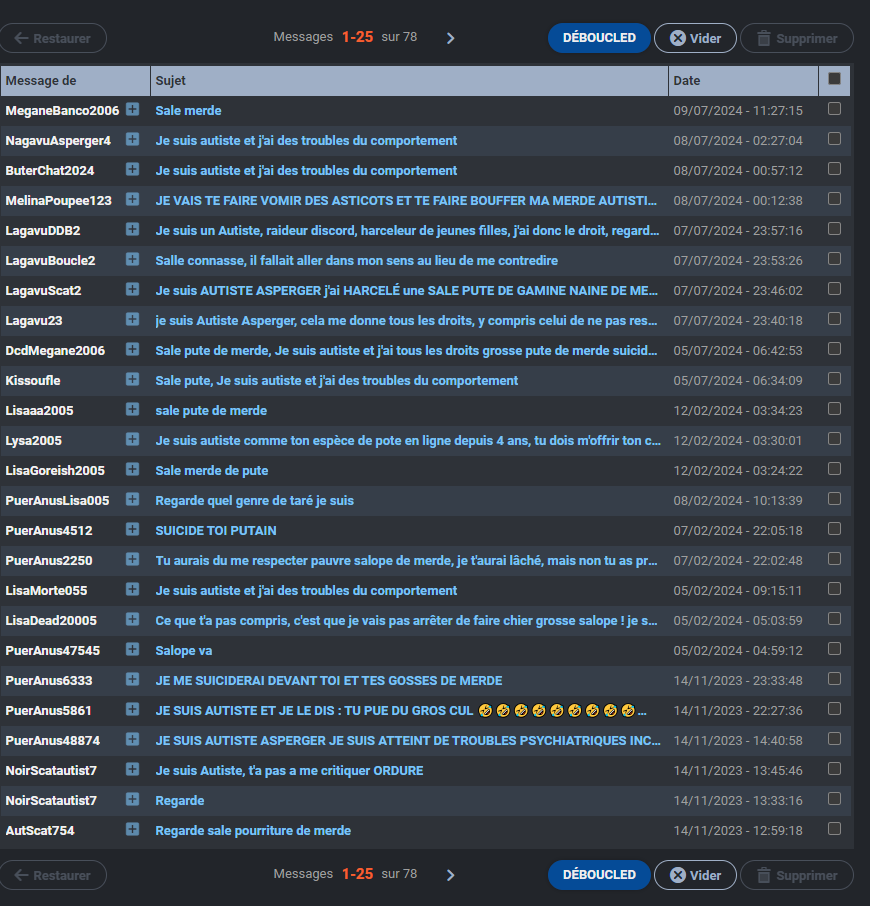Click the plus icon beside MeganeBanco2006

(132, 110)
